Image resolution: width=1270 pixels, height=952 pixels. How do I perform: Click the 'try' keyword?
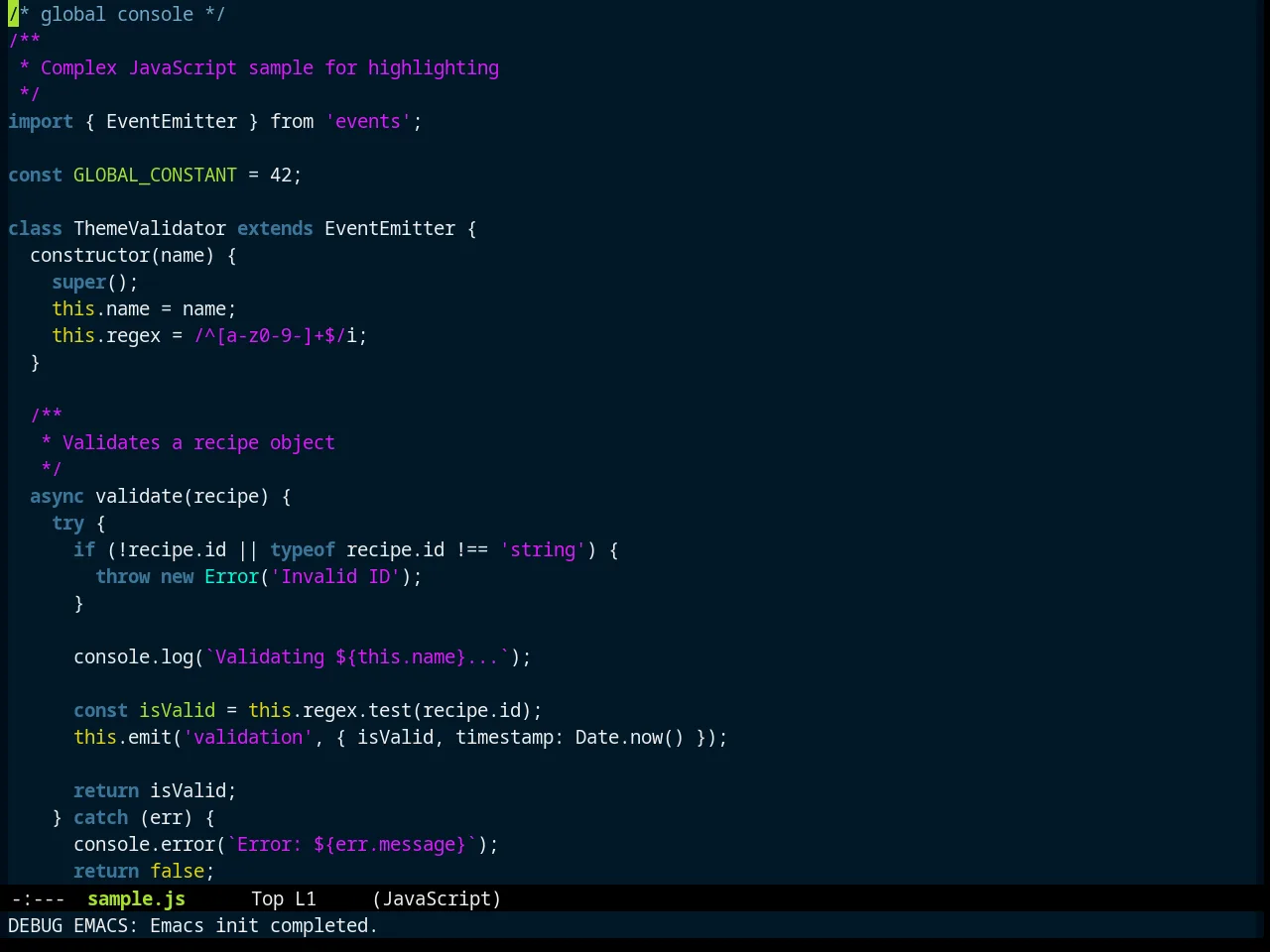click(67, 523)
